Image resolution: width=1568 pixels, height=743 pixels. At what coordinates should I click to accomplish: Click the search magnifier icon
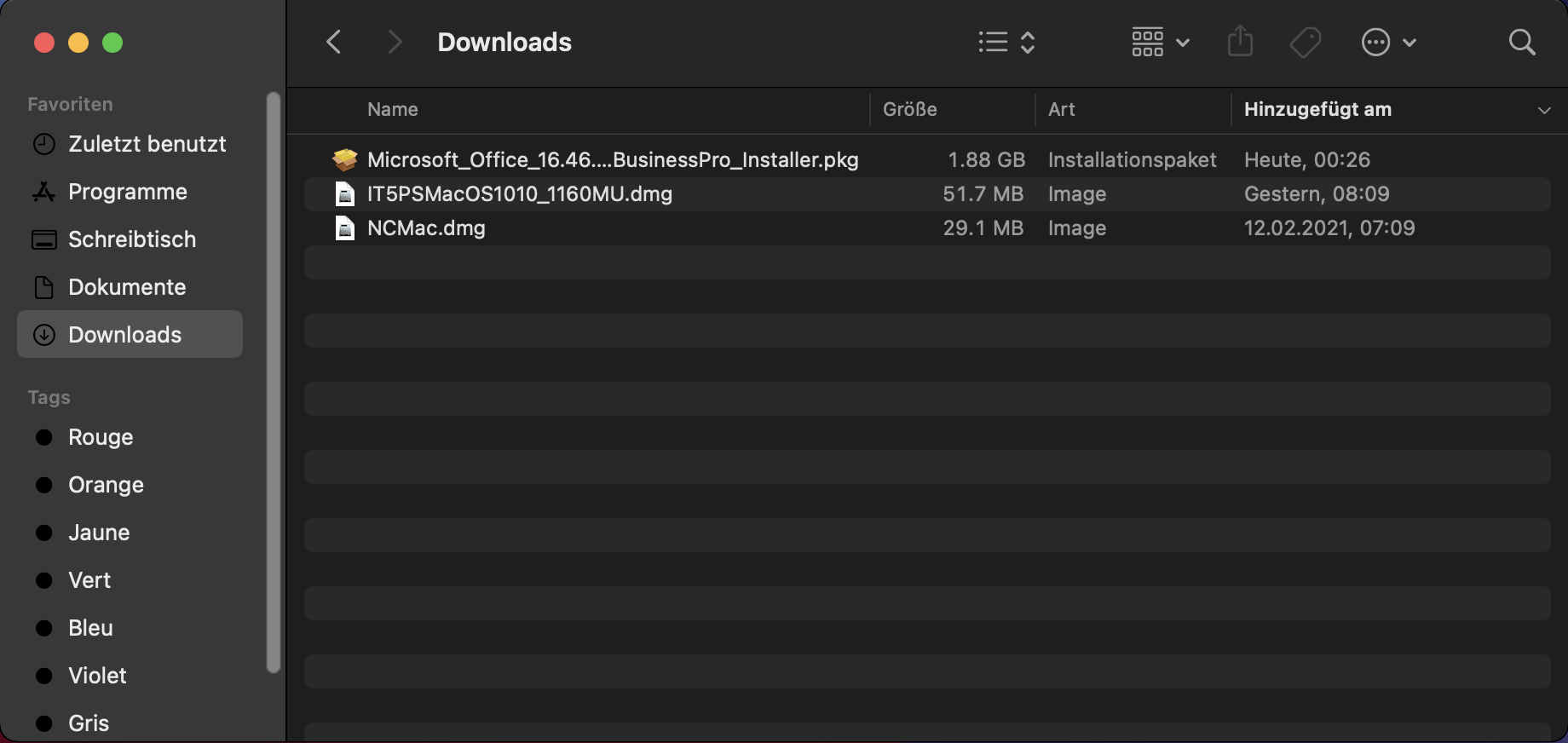click(x=1522, y=42)
